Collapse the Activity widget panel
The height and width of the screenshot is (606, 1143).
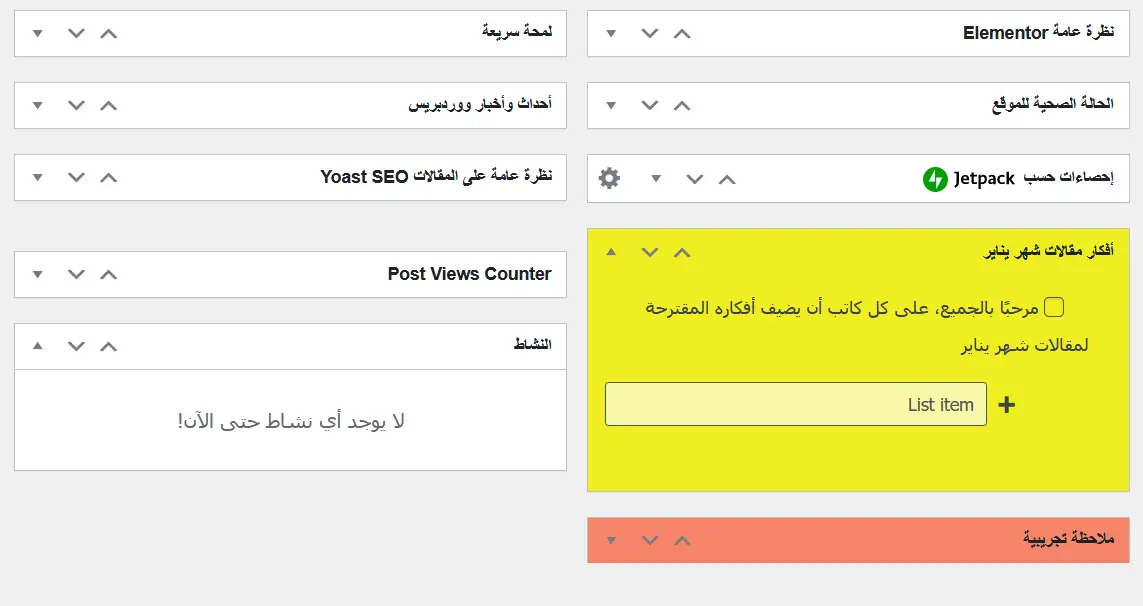pos(38,346)
